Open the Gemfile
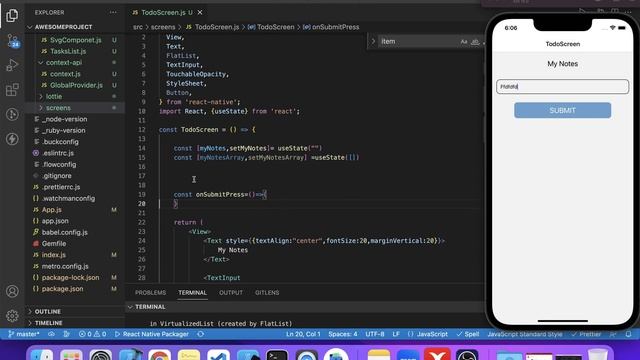Screen dimensions: 640x360 [x=53, y=244]
